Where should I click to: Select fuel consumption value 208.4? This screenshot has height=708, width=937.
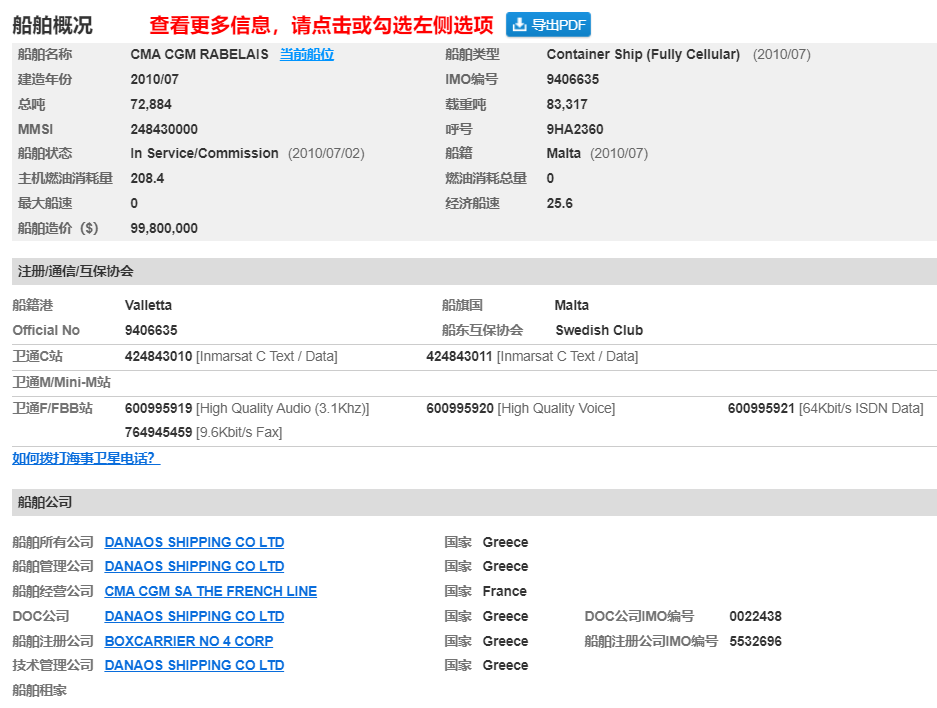147,178
